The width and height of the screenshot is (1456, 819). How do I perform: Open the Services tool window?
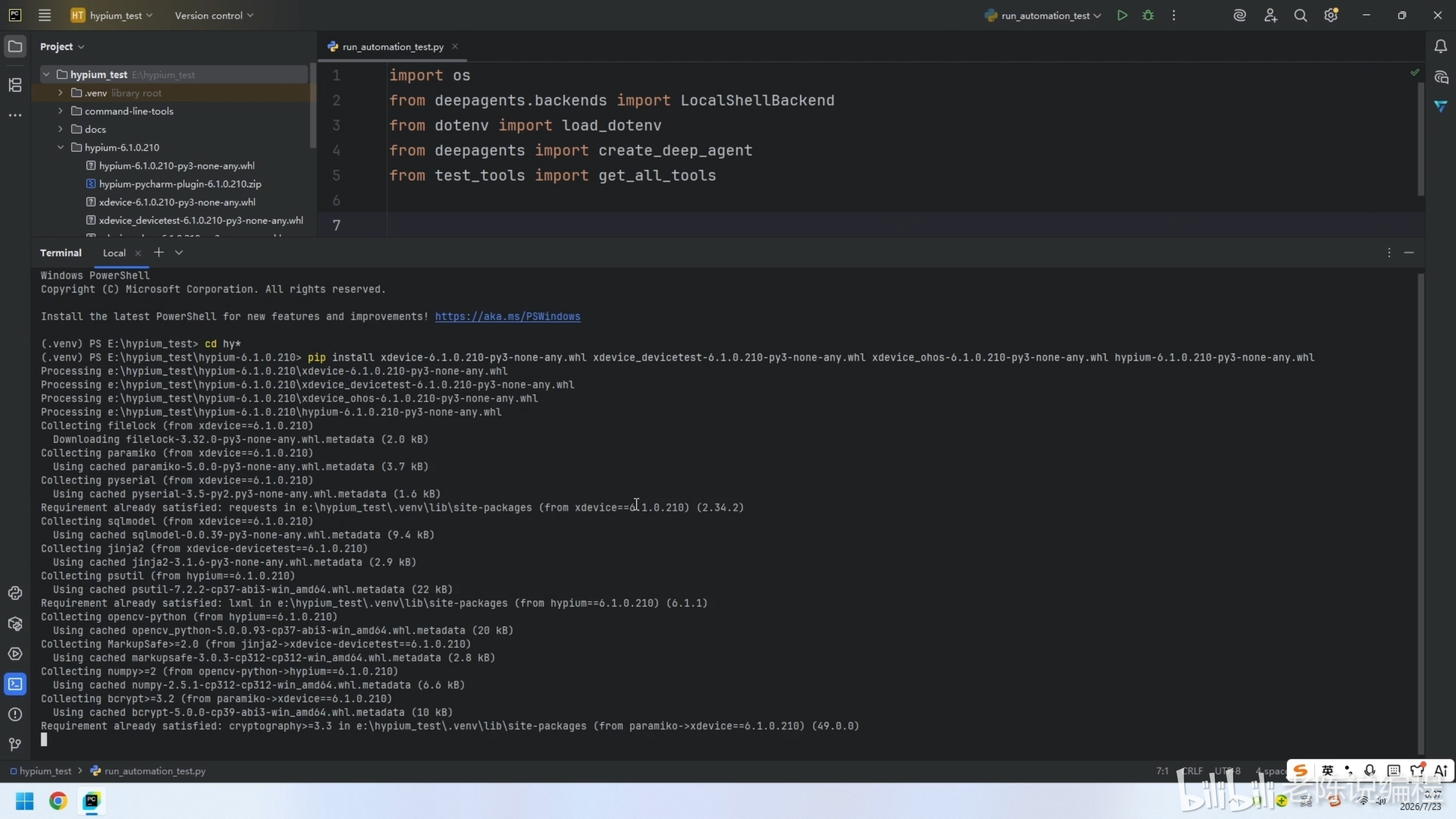click(15, 654)
